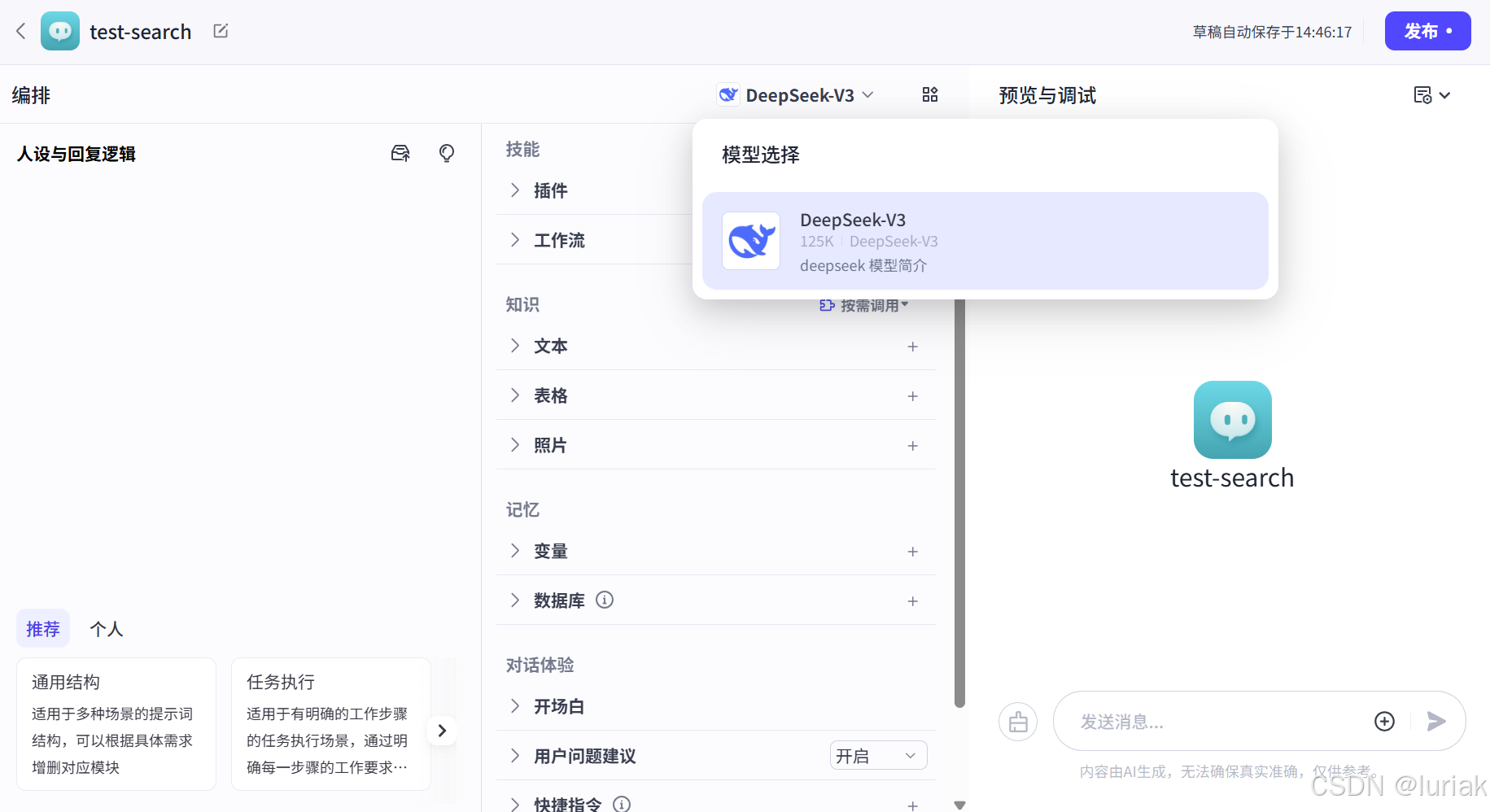This screenshot has width=1490, height=812.
Task: Click the 人设与回复逻辑 heading
Action: [x=76, y=154]
